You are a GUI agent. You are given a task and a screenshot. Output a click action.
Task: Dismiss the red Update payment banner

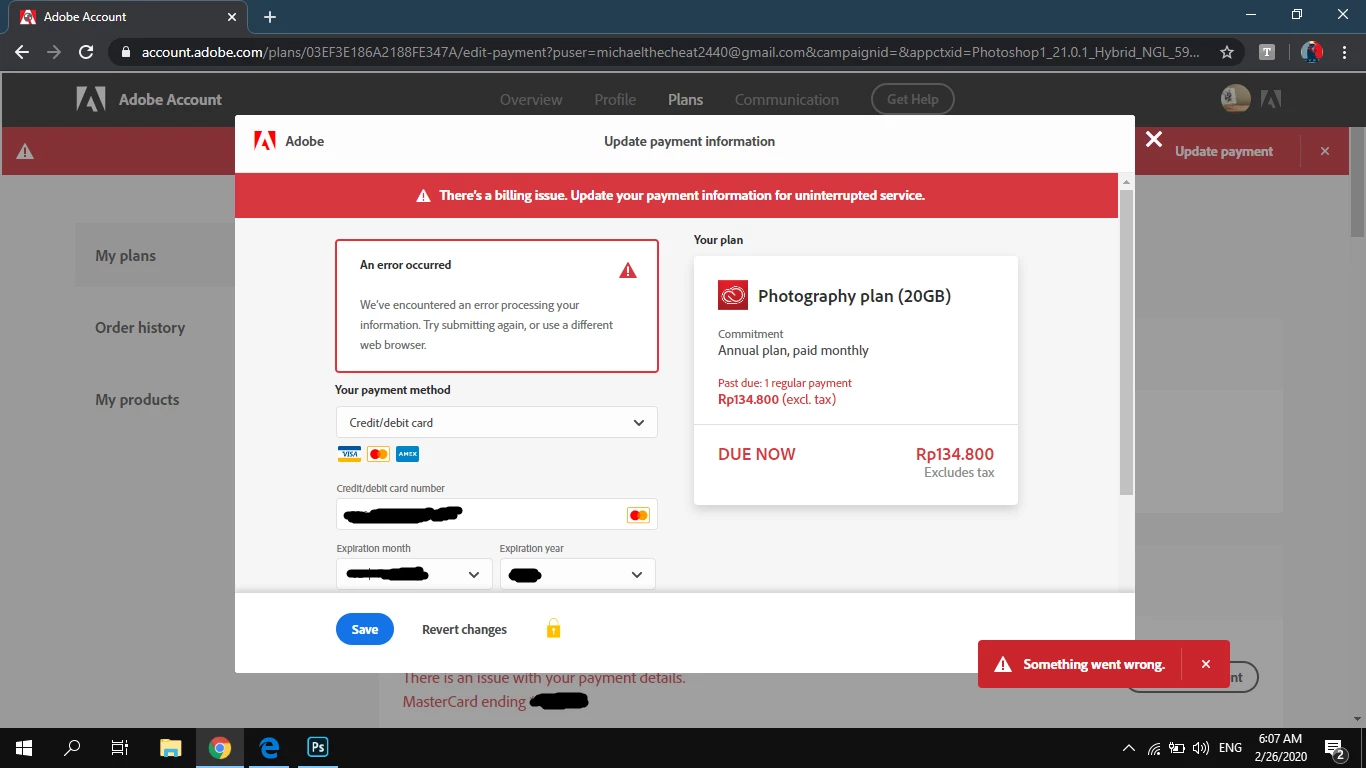(1325, 151)
